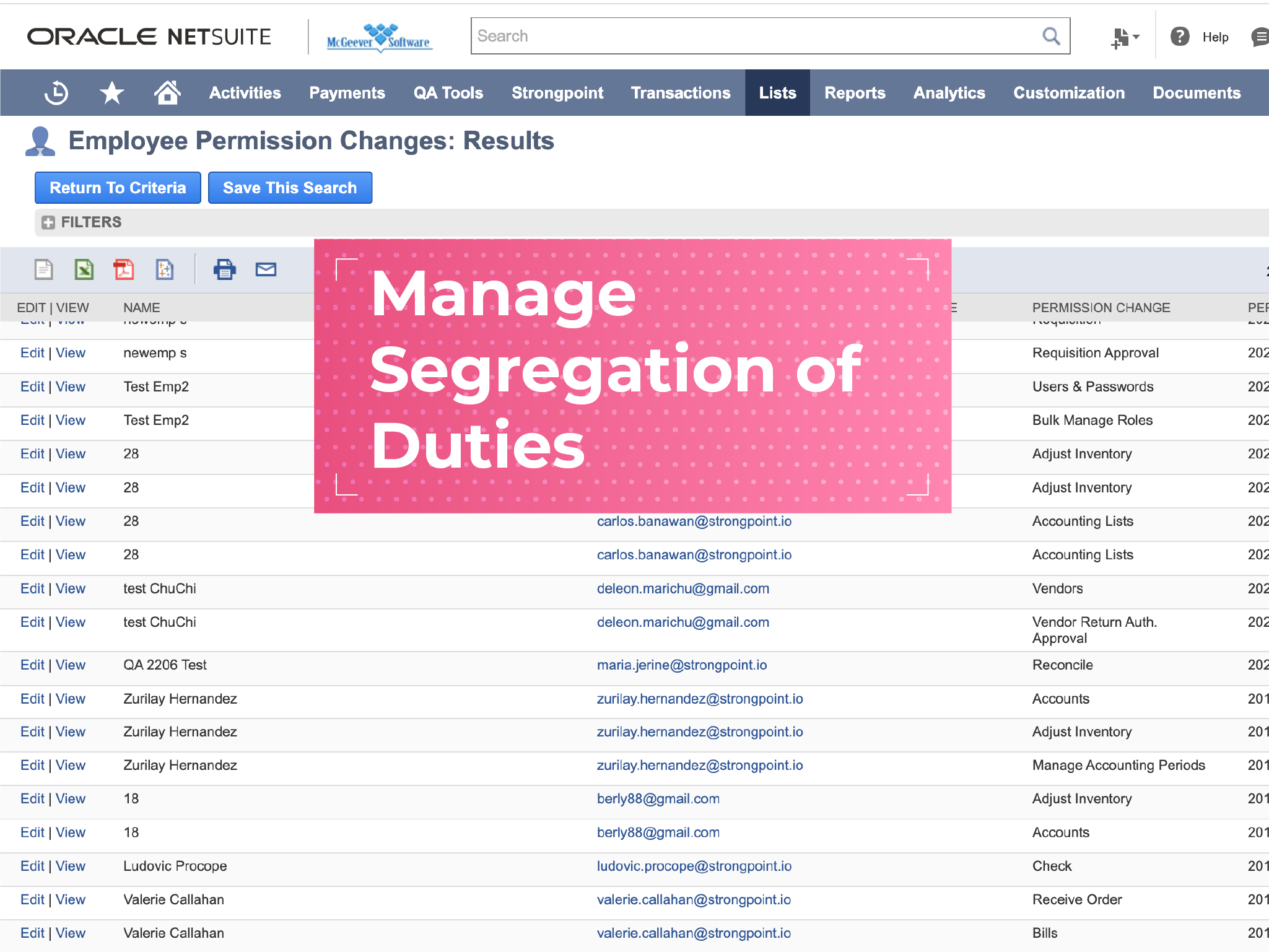The image size is (1269, 952).
Task: Click the Email envelope icon
Action: click(266, 269)
